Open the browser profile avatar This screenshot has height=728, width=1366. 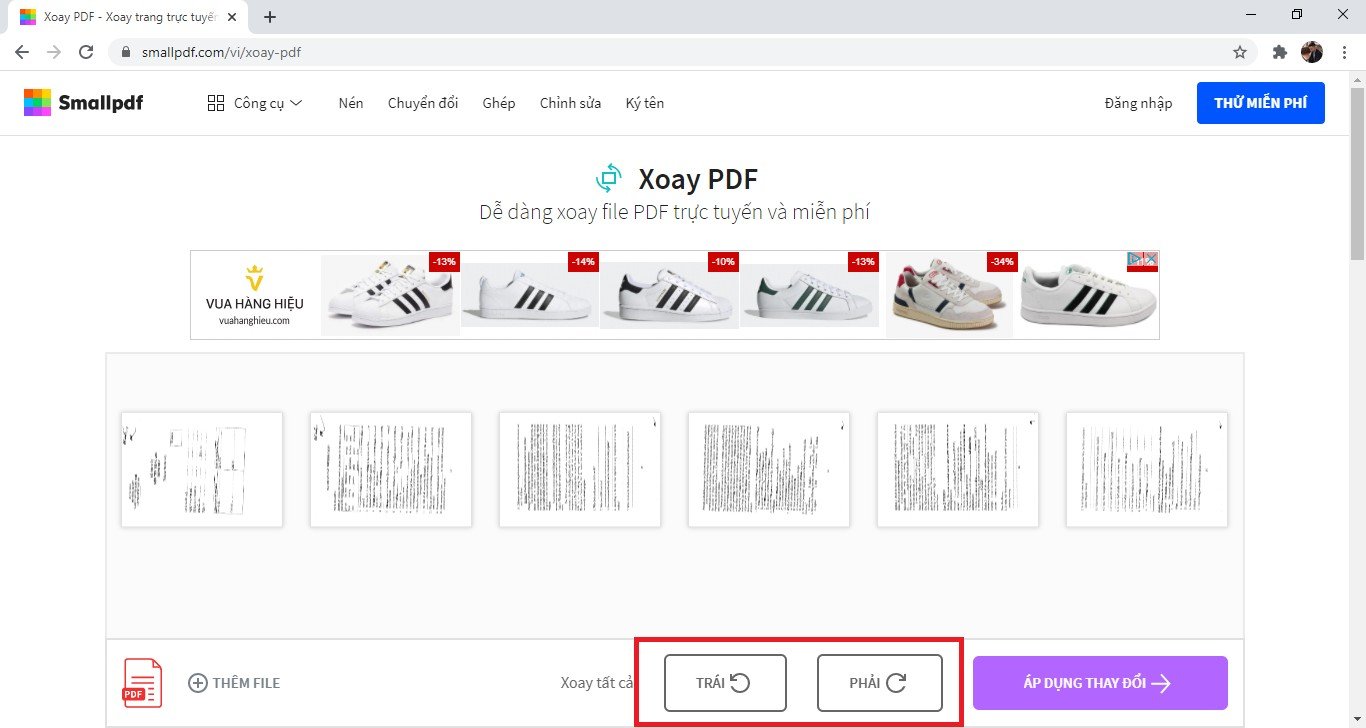coord(1311,51)
